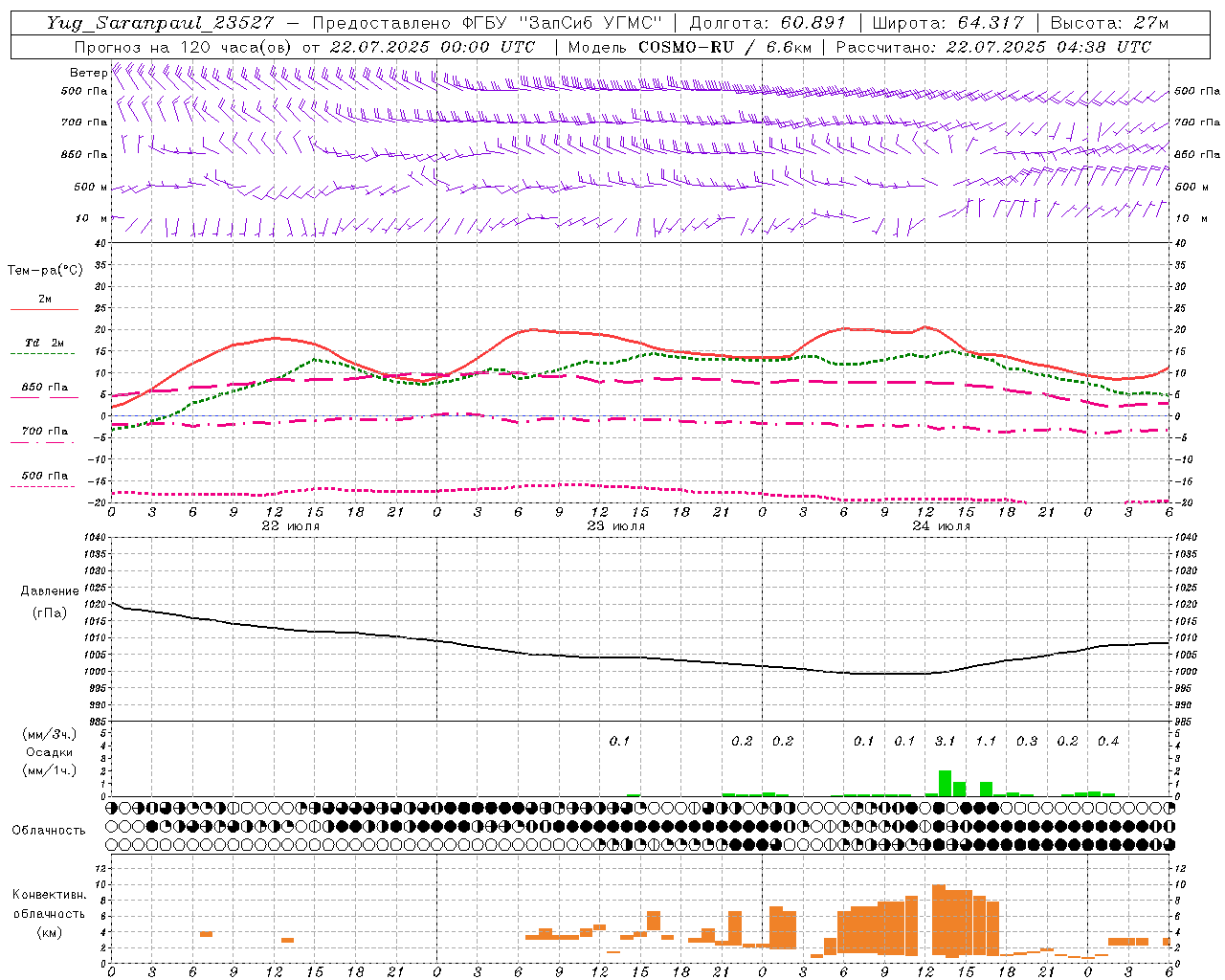Click "700 гПа" in the temperature legend
This screenshot has height=980, width=1225.
45,432
